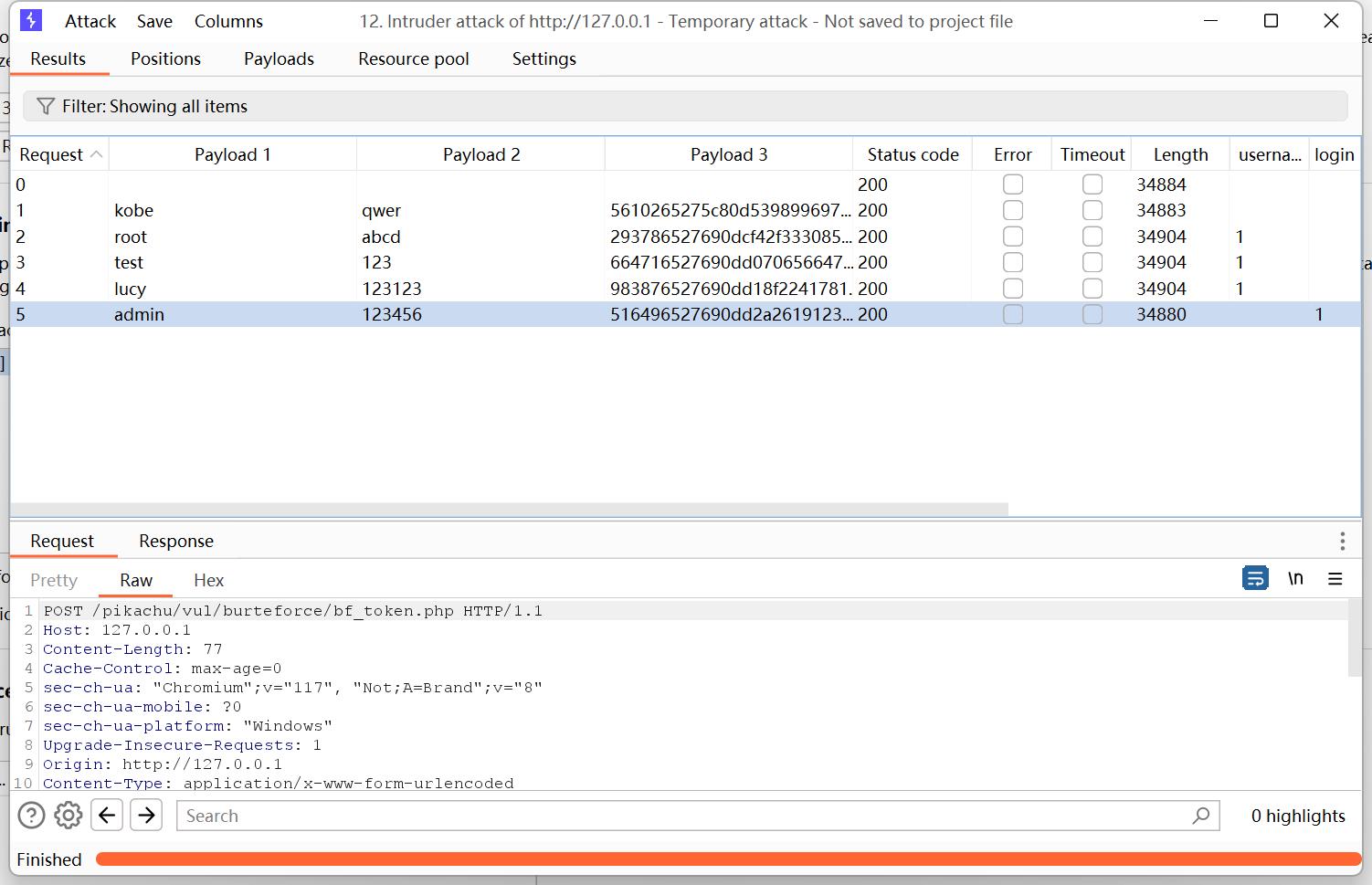Click the finished attack progress bar

(x=728, y=859)
